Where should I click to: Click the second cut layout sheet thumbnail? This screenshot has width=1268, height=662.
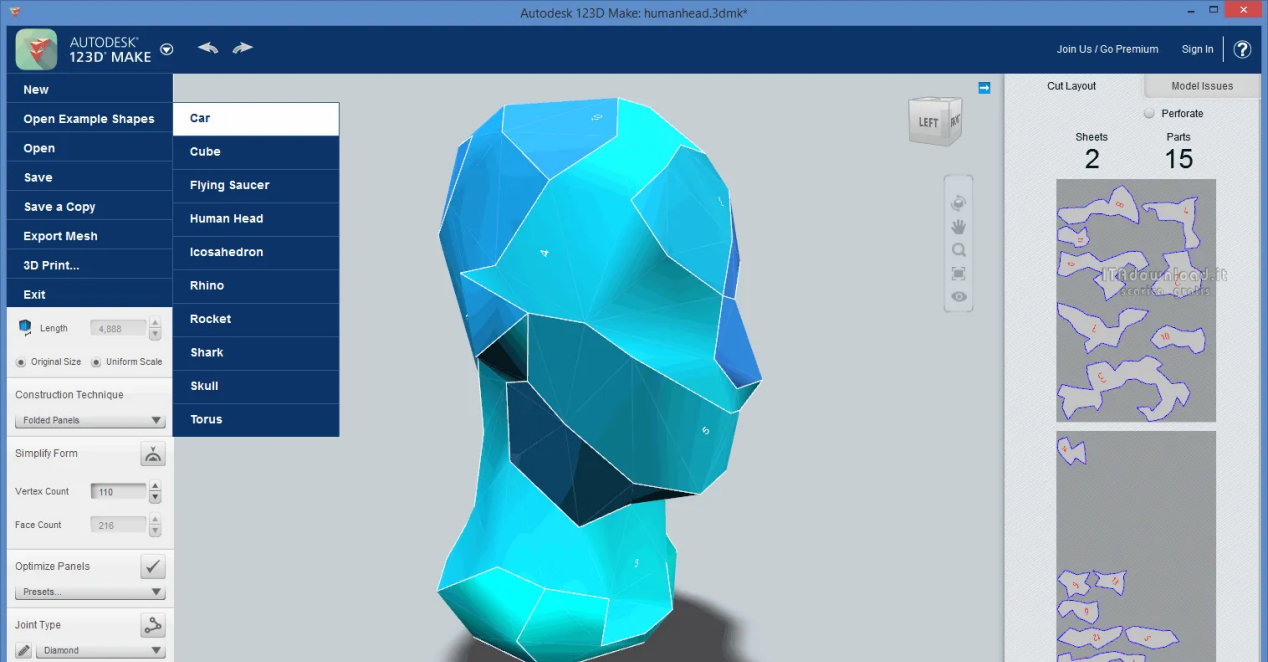pos(1136,546)
